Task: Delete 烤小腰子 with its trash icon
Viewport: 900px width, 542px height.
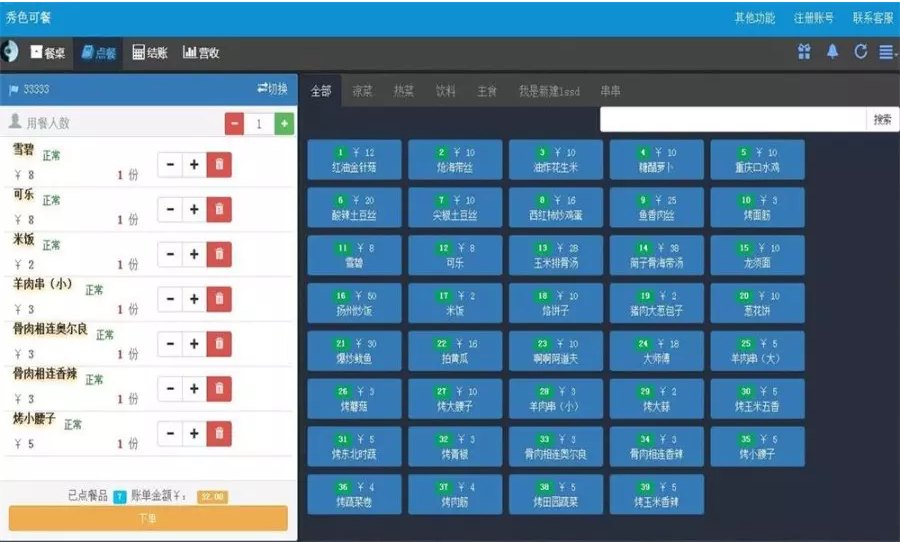Action: pyautogui.click(x=219, y=433)
